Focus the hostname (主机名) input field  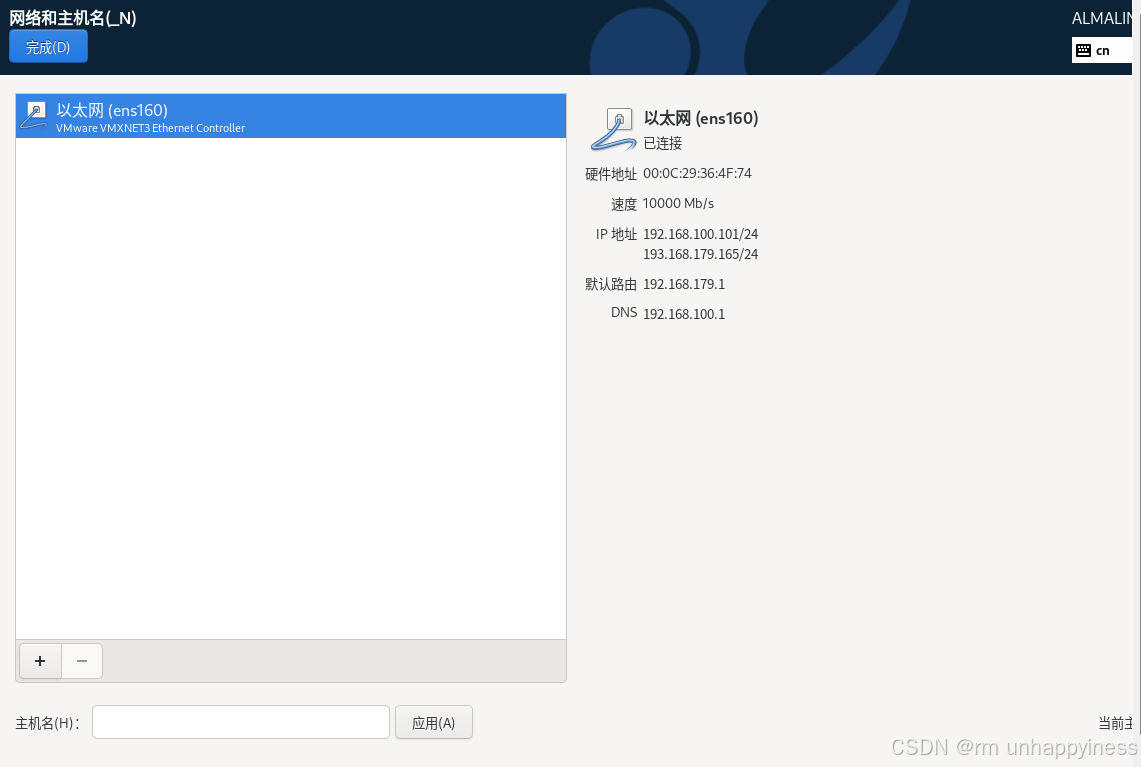[241, 722]
